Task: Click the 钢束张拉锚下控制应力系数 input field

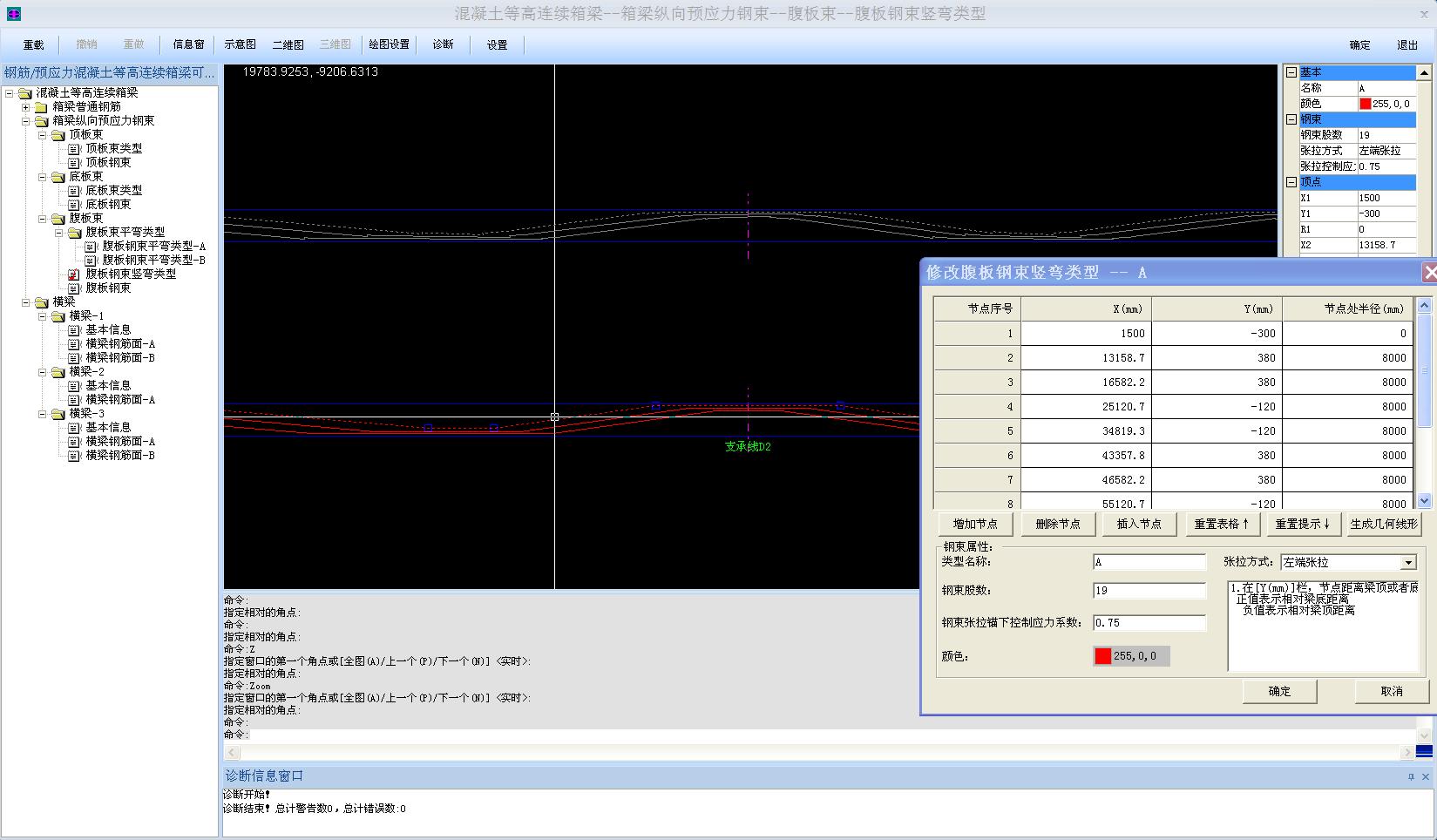Action: point(1149,623)
